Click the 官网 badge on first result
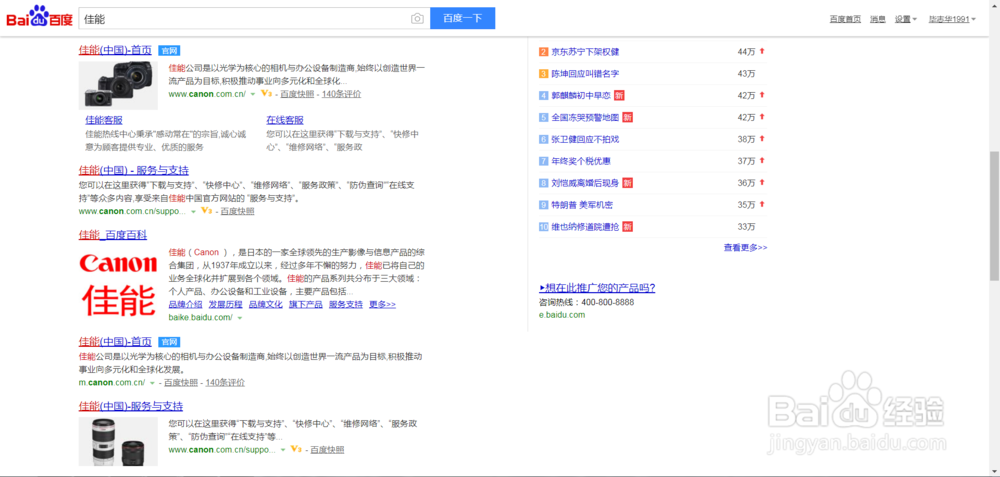 pyautogui.click(x=168, y=50)
